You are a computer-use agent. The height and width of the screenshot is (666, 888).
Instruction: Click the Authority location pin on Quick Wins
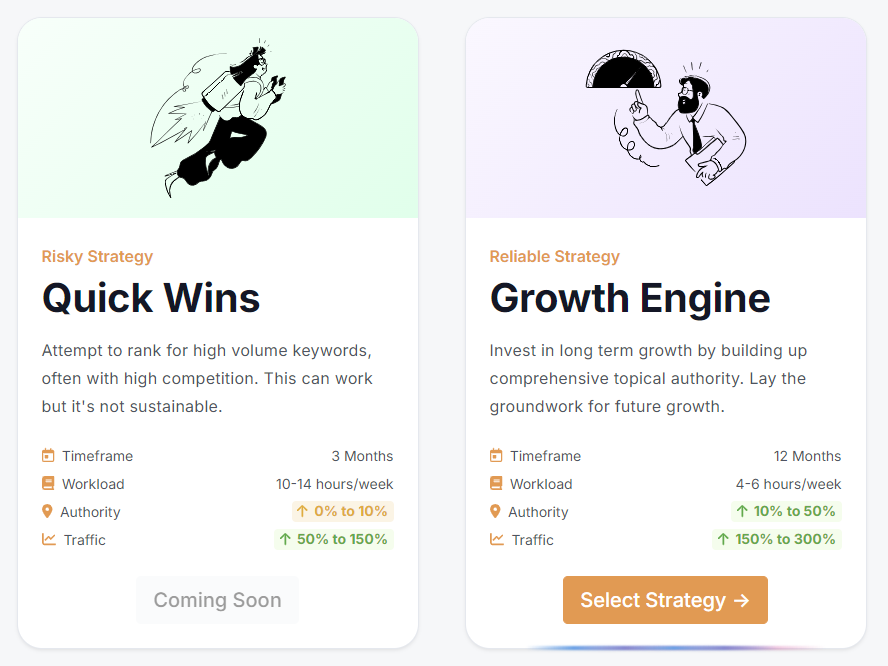[x=47, y=511]
